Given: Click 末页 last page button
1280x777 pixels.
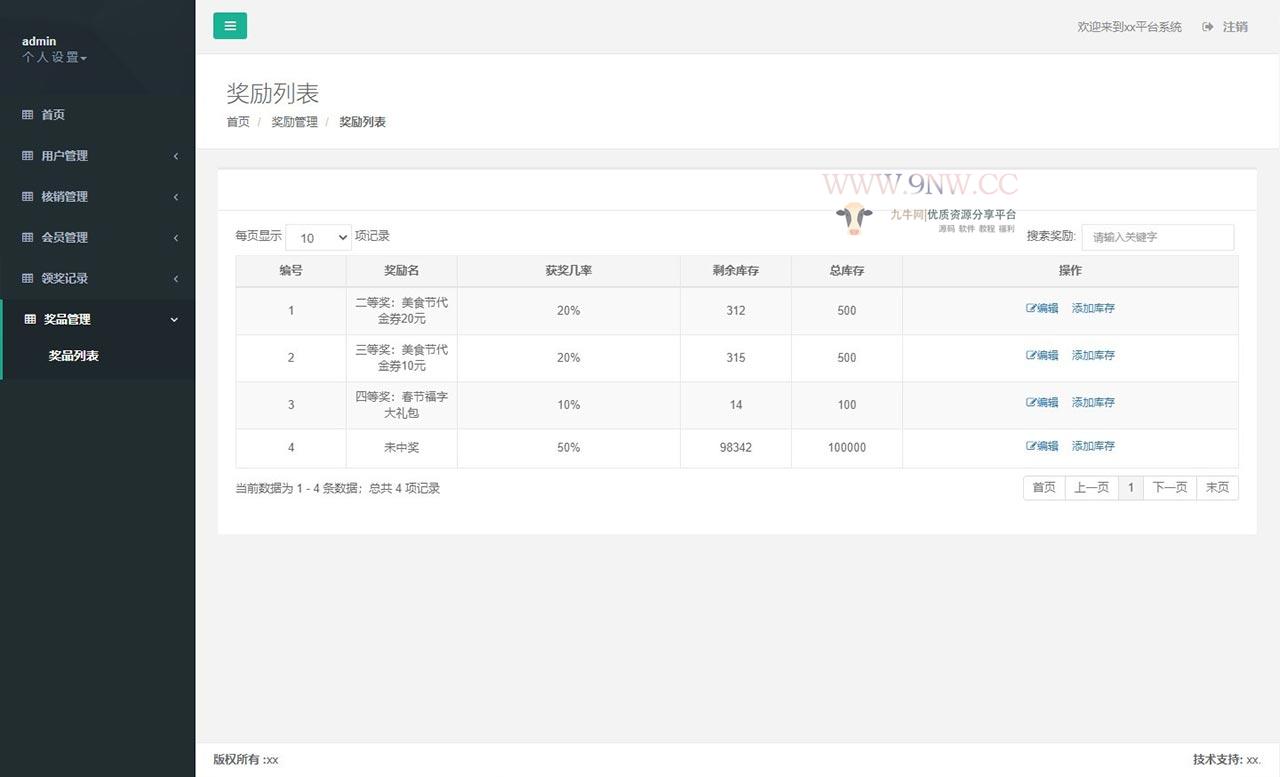Looking at the screenshot, I should pyautogui.click(x=1217, y=488).
